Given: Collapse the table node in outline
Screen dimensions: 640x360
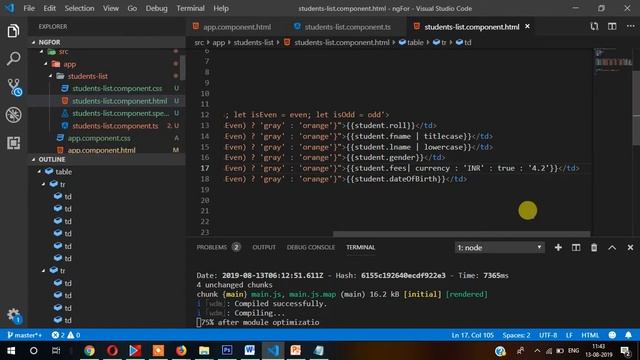Looking at the screenshot, I should pyautogui.click(x=40, y=172).
